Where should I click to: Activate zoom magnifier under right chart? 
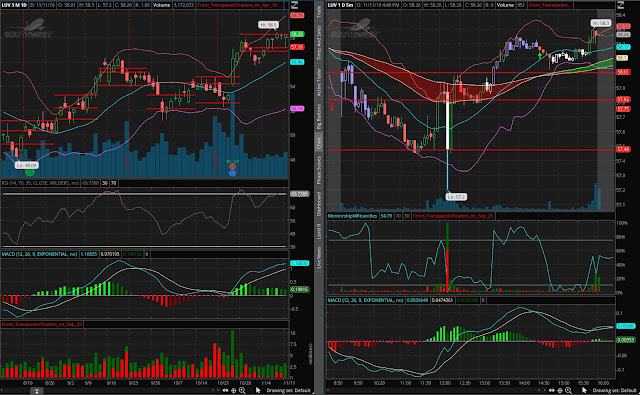(568, 391)
